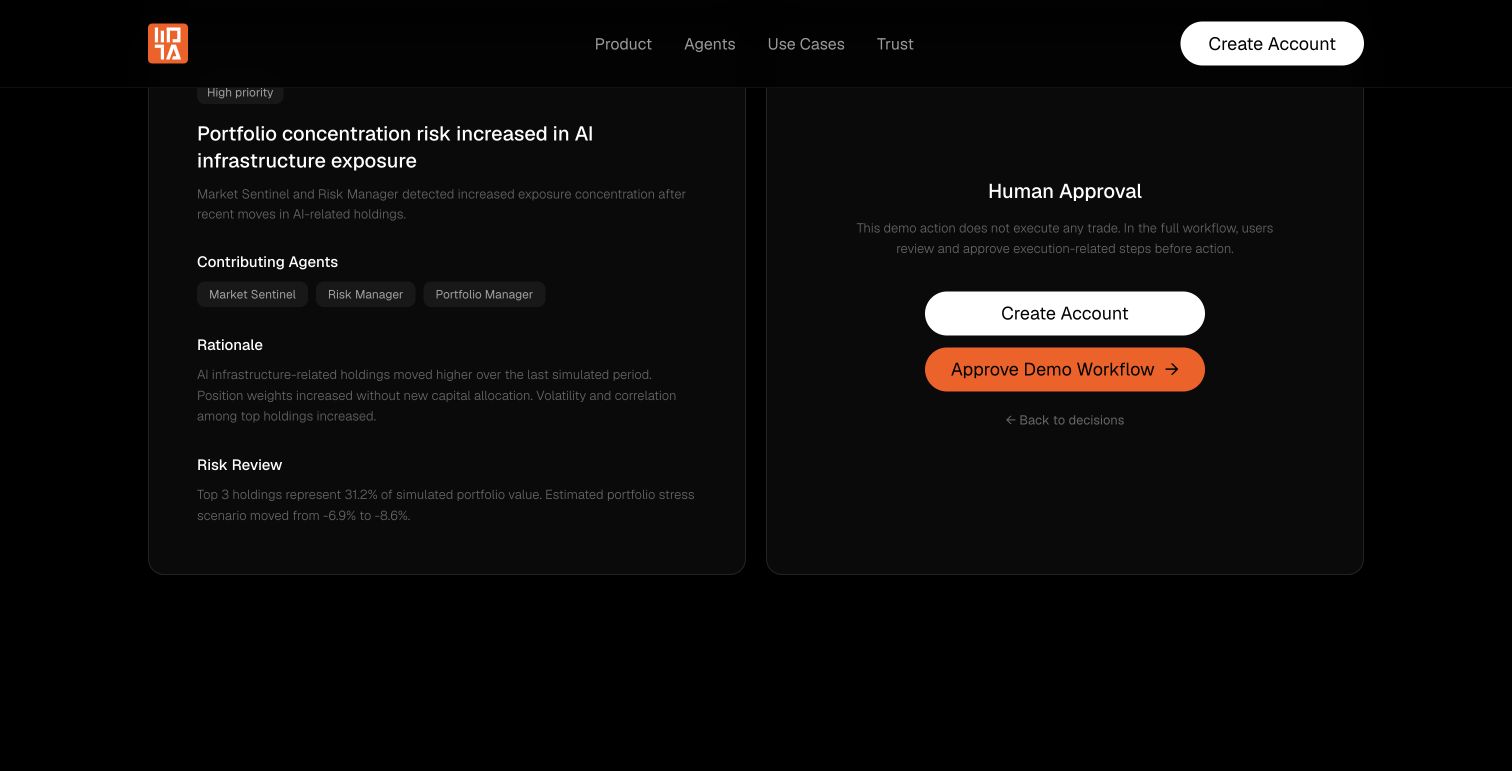Select the High priority badge
The width and height of the screenshot is (1512, 771).
point(240,92)
